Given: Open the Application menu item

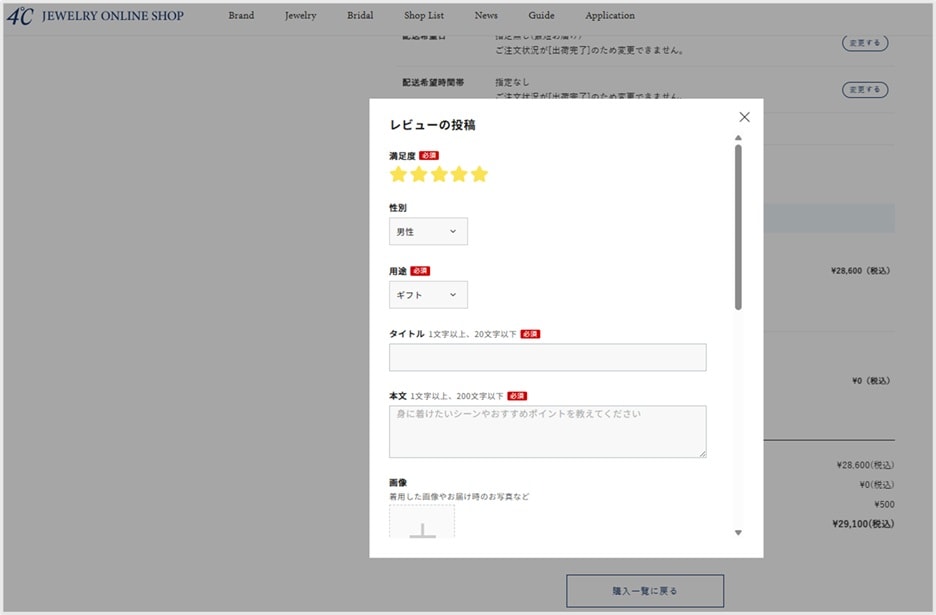Looking at the screenshot, I should coord(610,16).
